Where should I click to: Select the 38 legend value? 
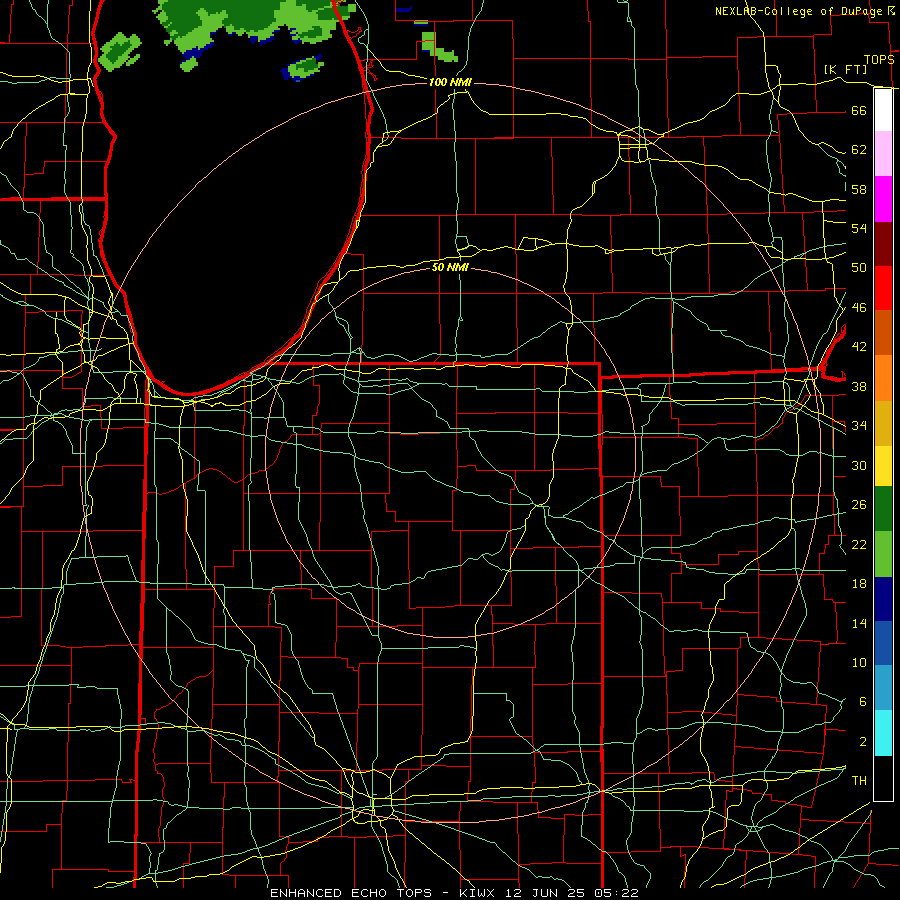pos(859,386)
